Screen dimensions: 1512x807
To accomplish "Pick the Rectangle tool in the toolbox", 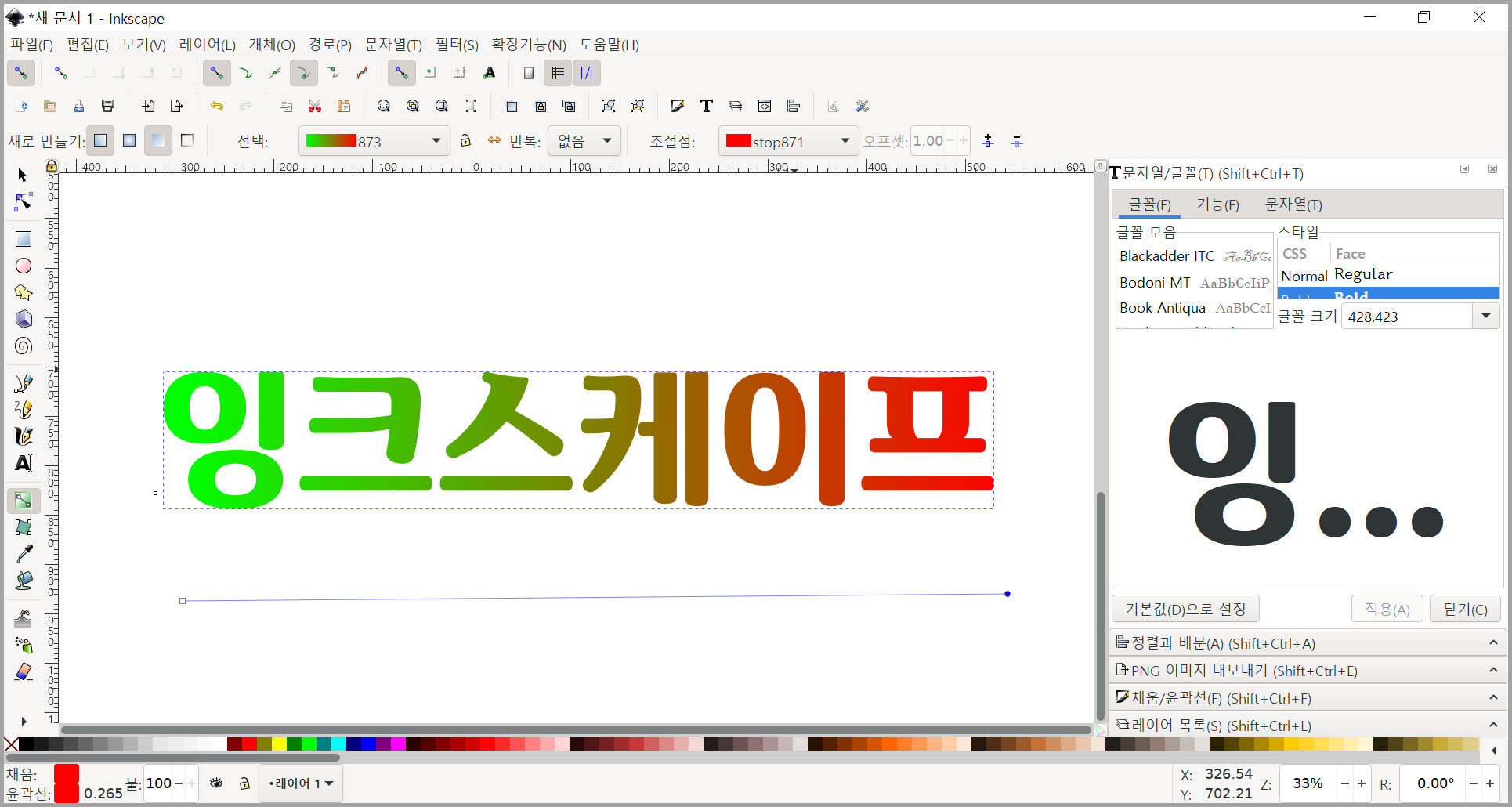I will [x=24, y=239].
